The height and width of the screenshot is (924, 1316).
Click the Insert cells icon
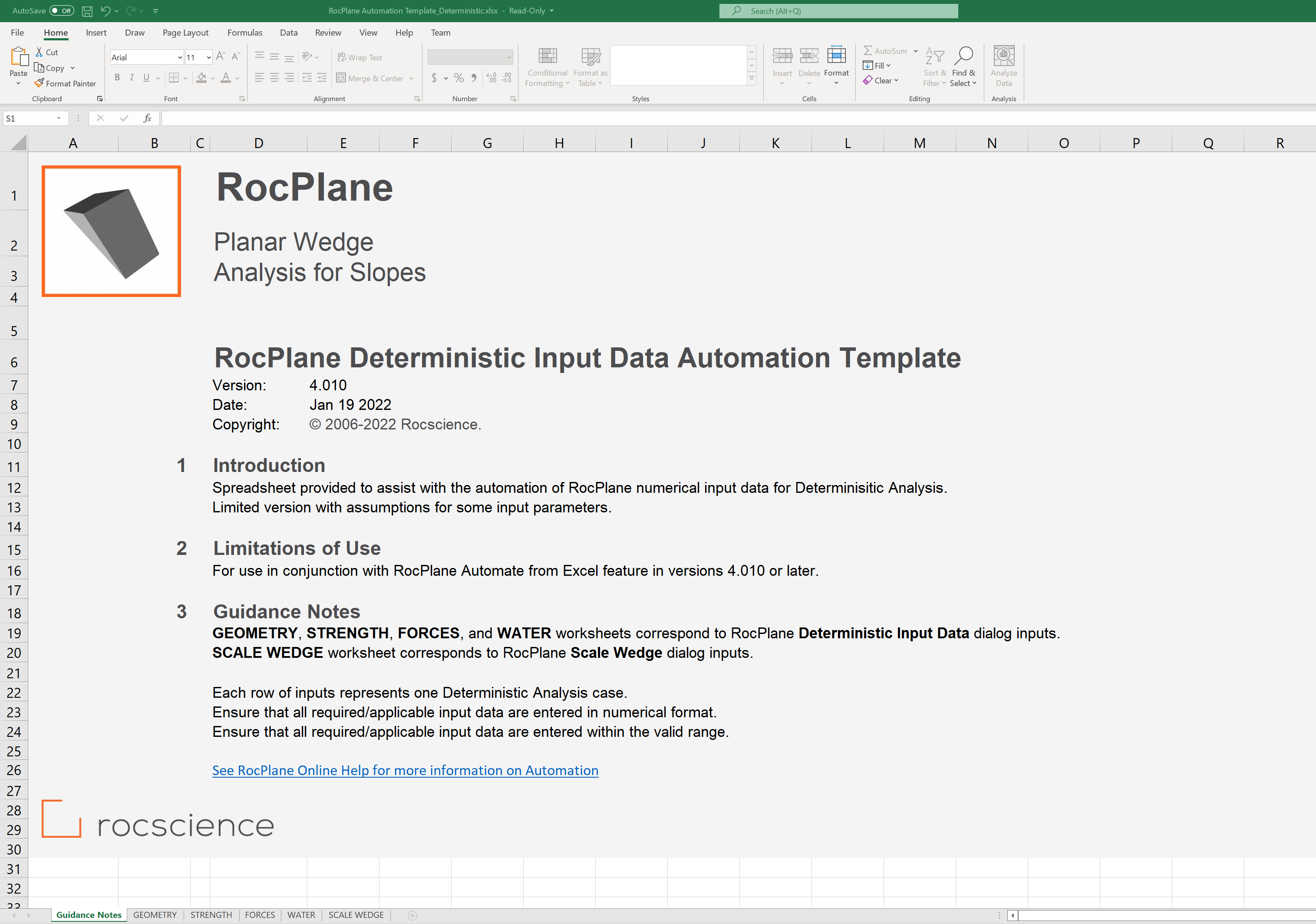click(x=782, y=56)
